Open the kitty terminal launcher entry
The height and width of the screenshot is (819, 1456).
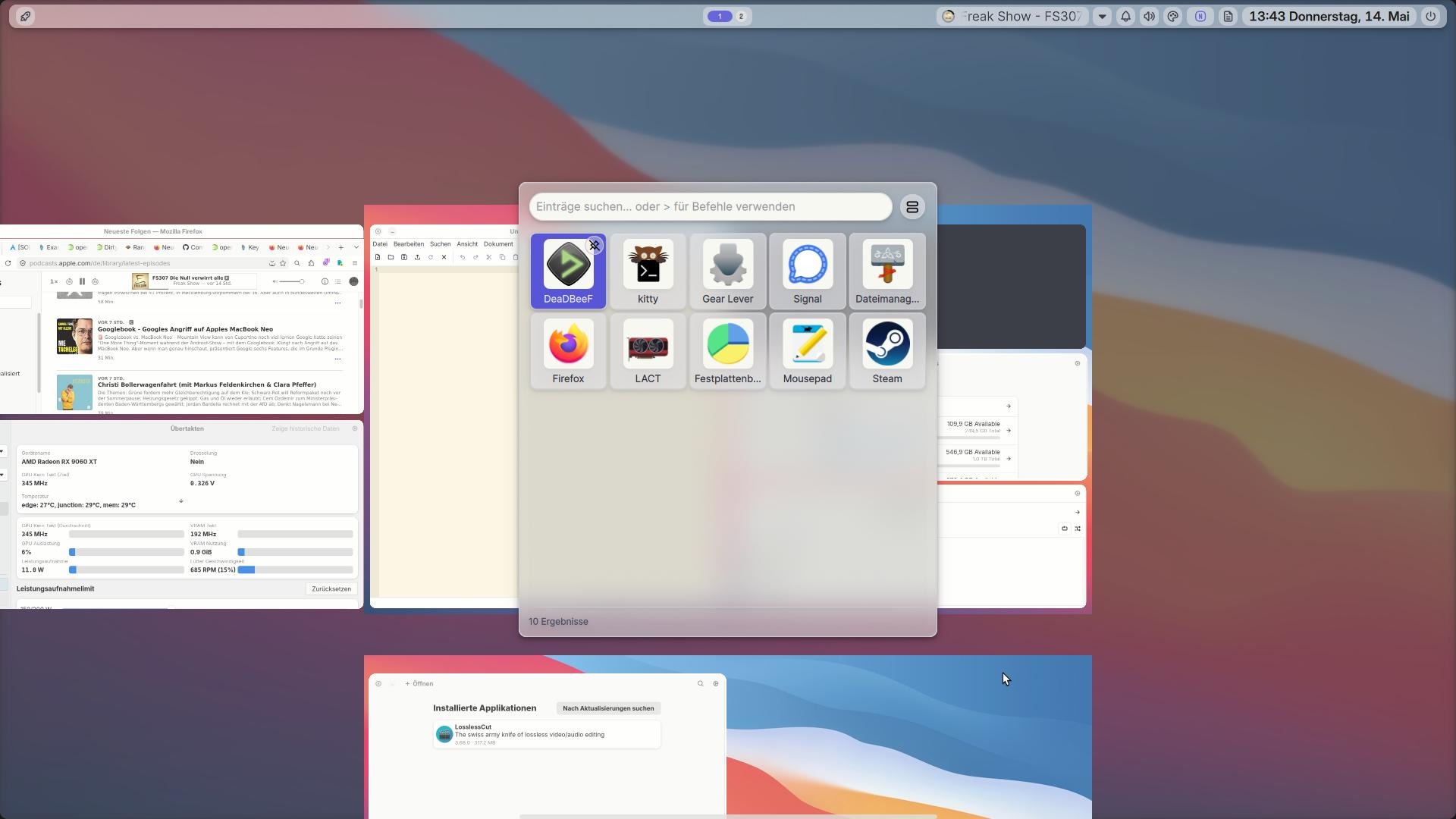648,271
